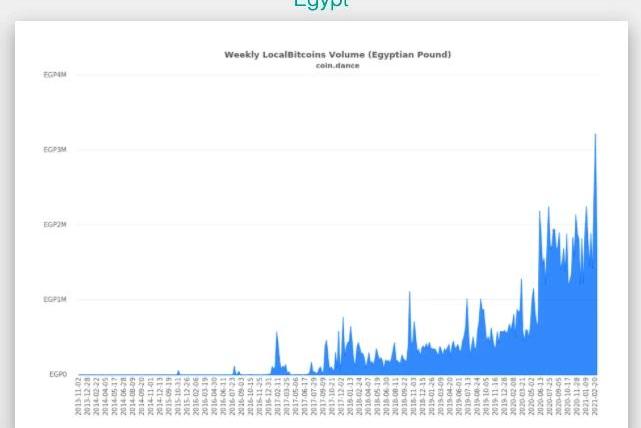Click the first 2020 peak above EGP2M
Image resolution: width=641 pixels, height=428 pixels.
(540, 213)
